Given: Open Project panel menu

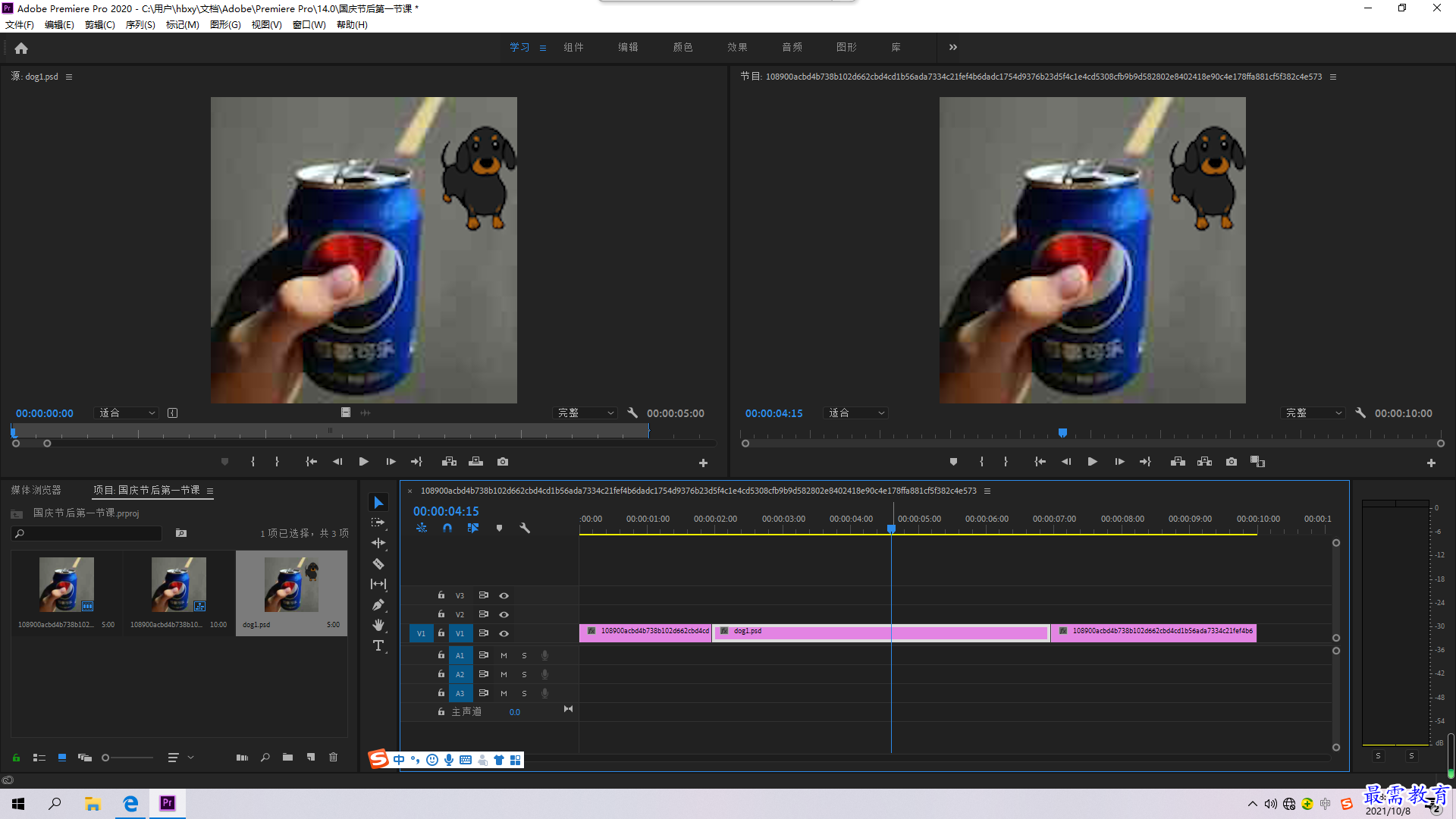Looking at the screenshot, I should click(x=210, y=491).
